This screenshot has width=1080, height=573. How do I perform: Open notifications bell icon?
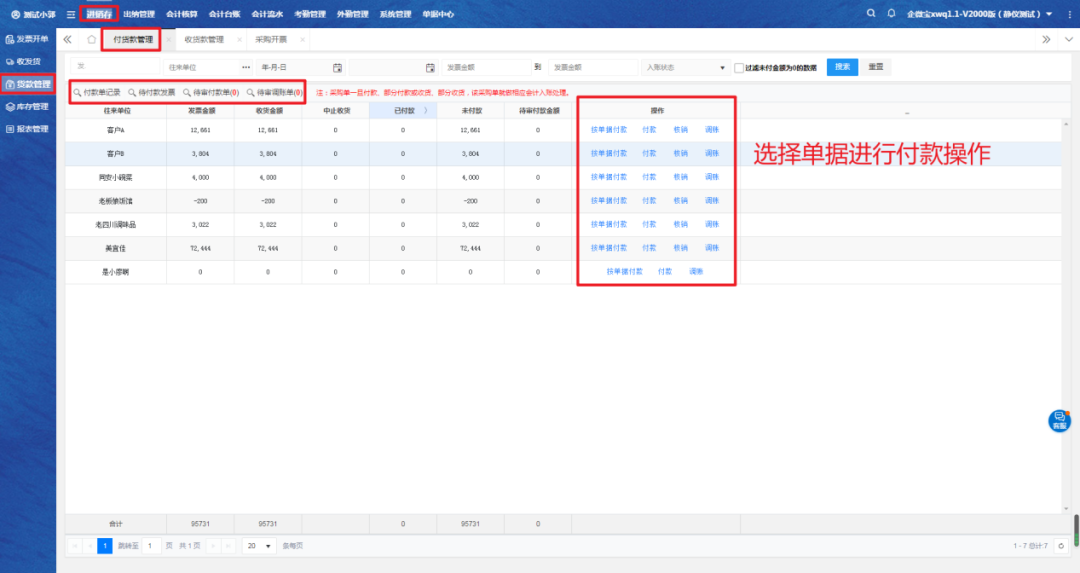[x=890, y=13]
